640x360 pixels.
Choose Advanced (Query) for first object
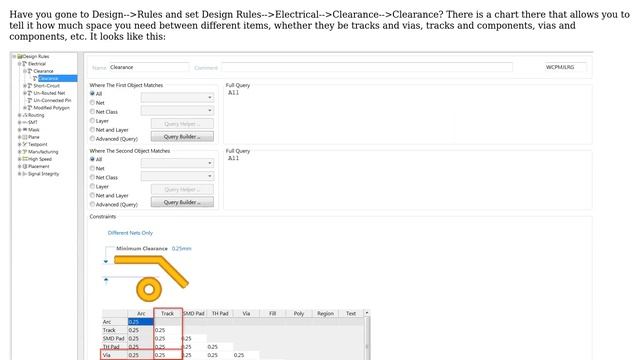point(92,138)
